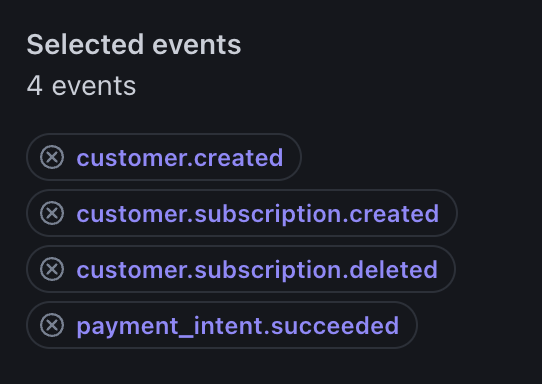Click the X icon on last event chip
The image size is (542, 384).
(x=52, y=325)
